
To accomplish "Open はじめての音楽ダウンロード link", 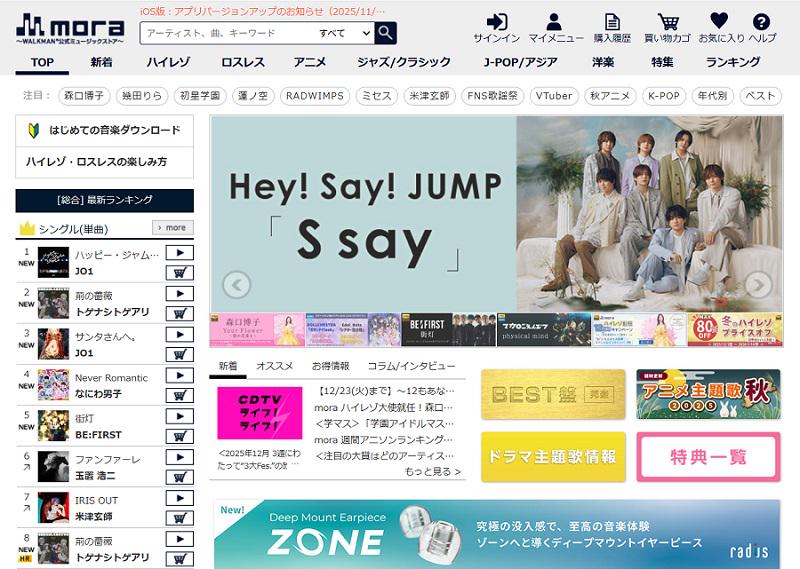I will click(x=105, y=131).
